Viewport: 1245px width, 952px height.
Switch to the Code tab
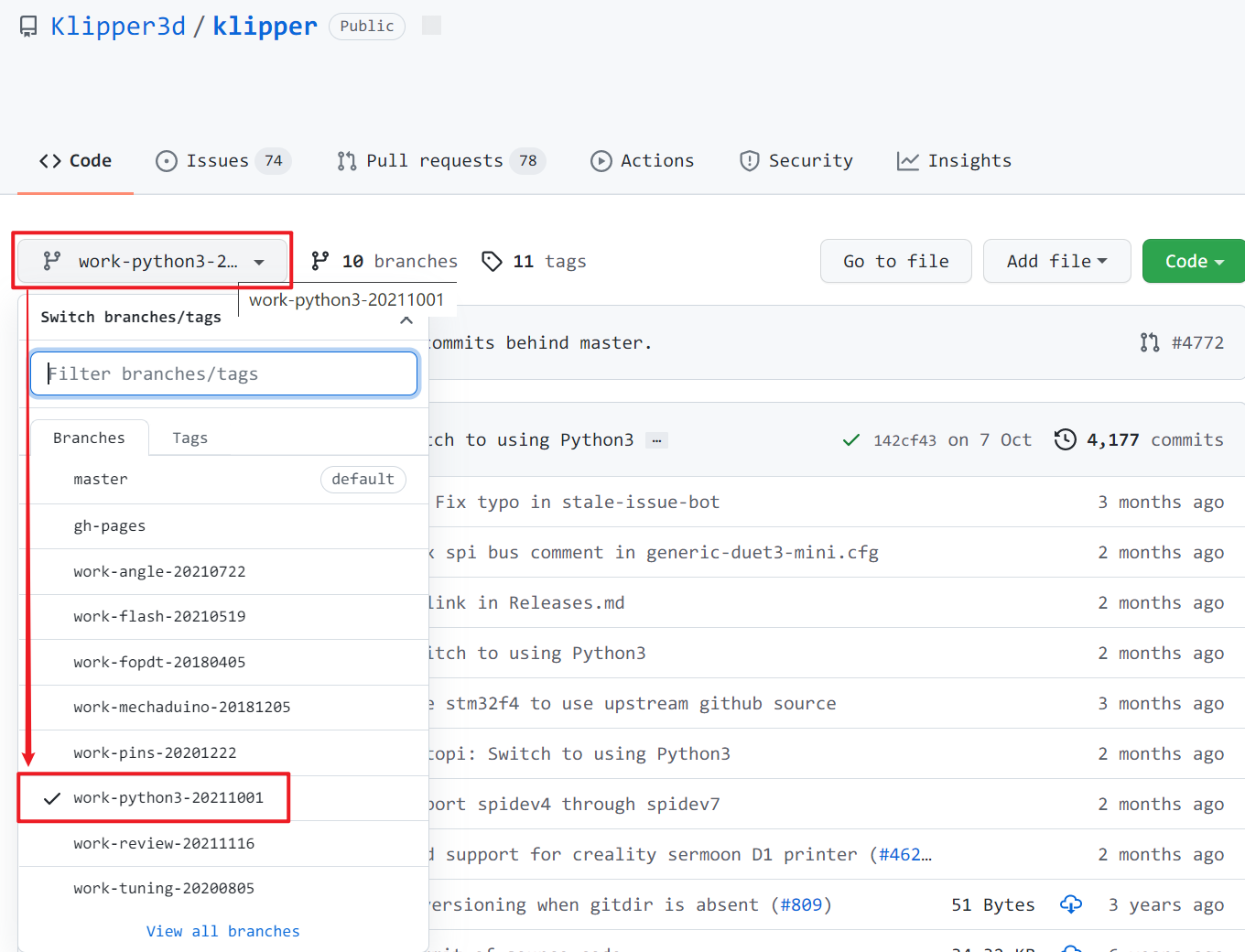pyautogui.click(x=76, y=161)
